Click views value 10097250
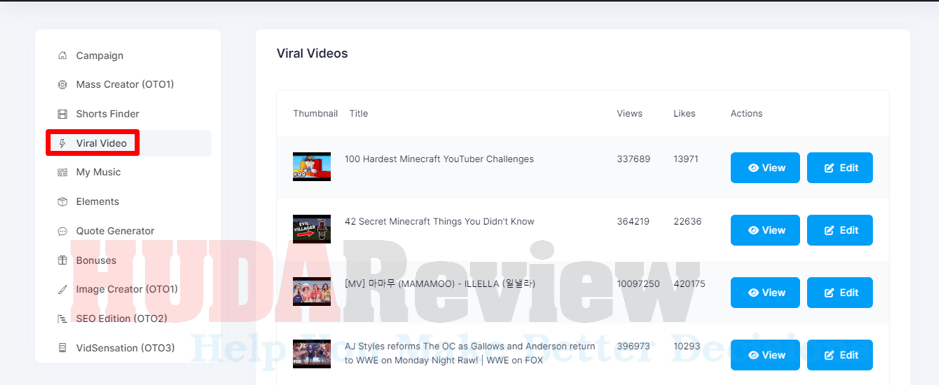Screen dimensions: 939x385 tap(638, 284)
